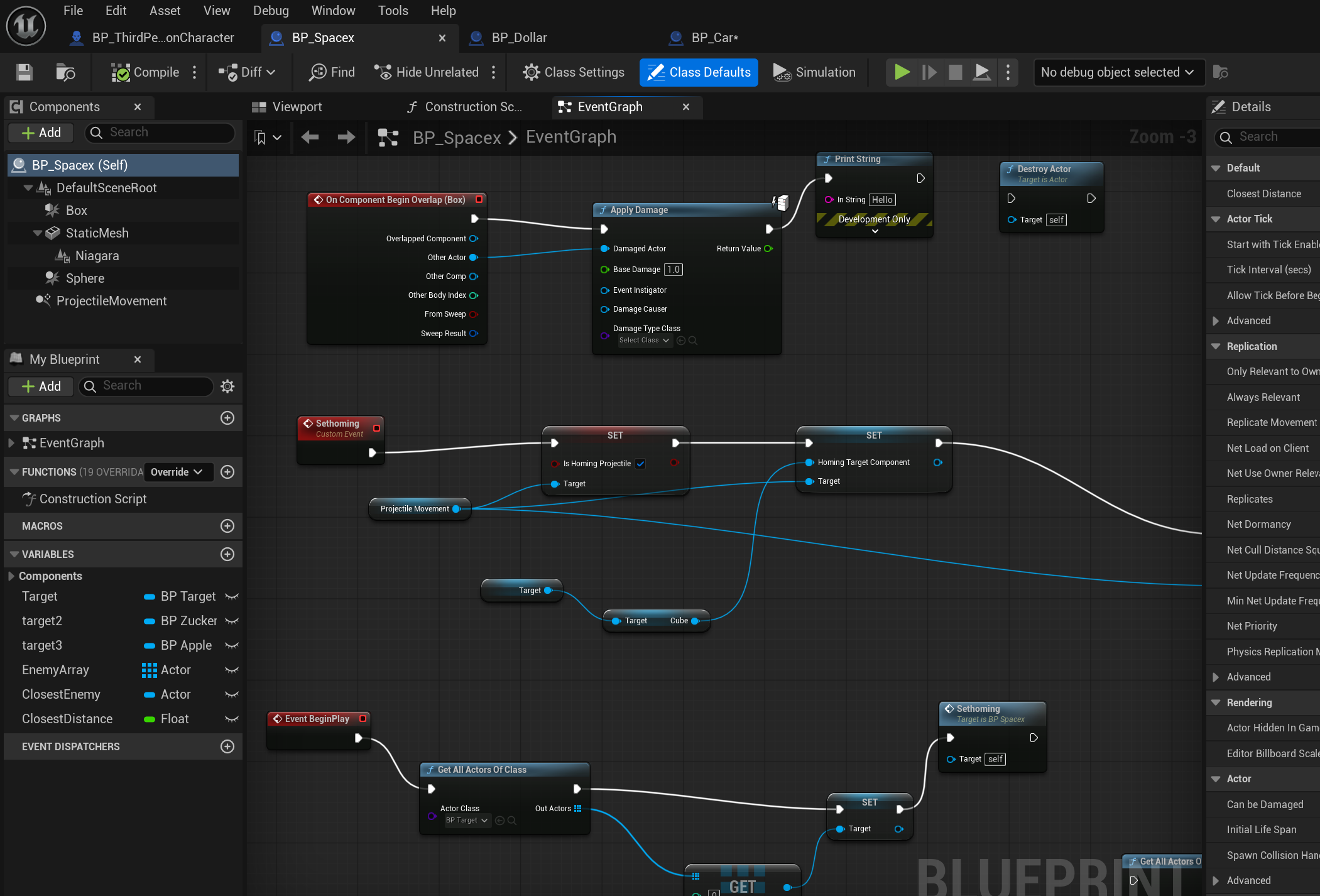Switch to the BP_Dollar tab
This screenshot has height=896, width=1320.
519,38
